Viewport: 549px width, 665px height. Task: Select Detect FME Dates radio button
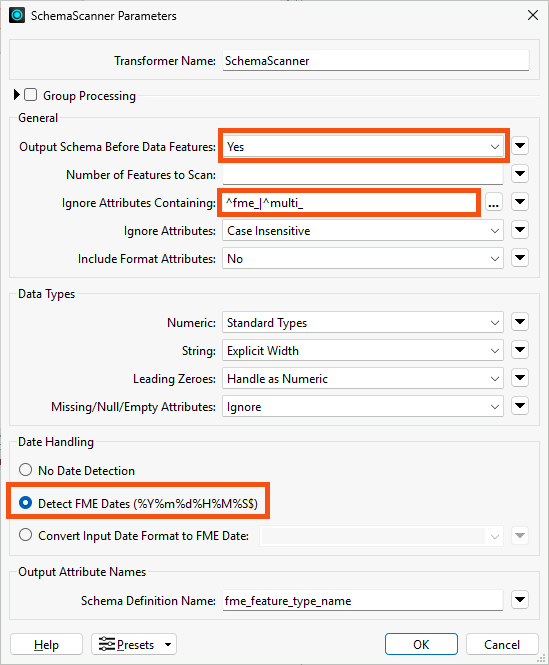tap(25, 503)
